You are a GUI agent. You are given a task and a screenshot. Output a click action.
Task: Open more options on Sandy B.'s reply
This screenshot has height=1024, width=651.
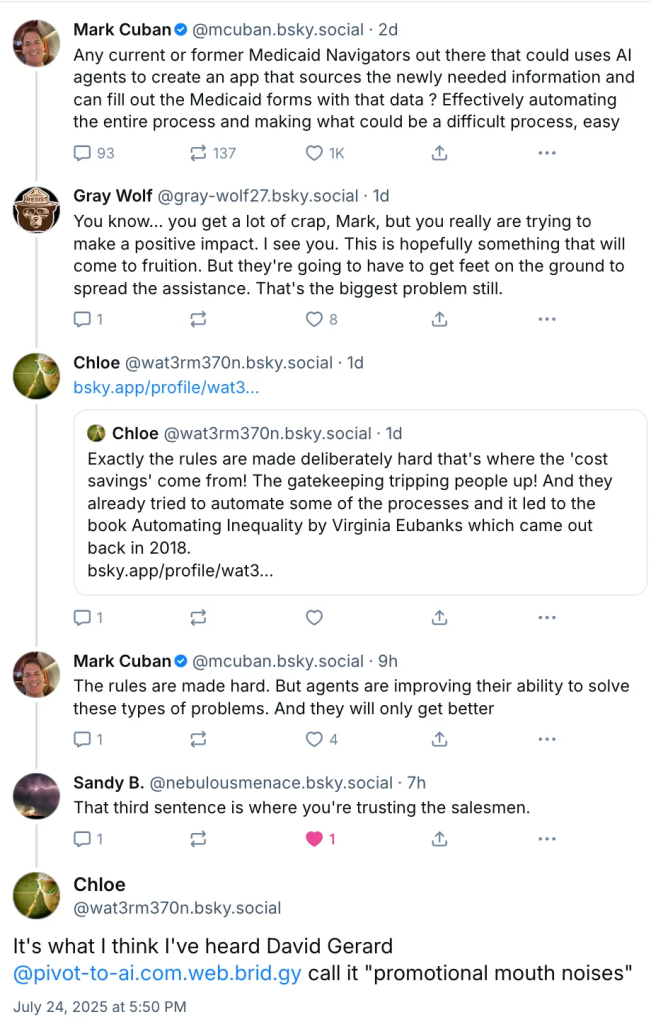pos(547,839)
